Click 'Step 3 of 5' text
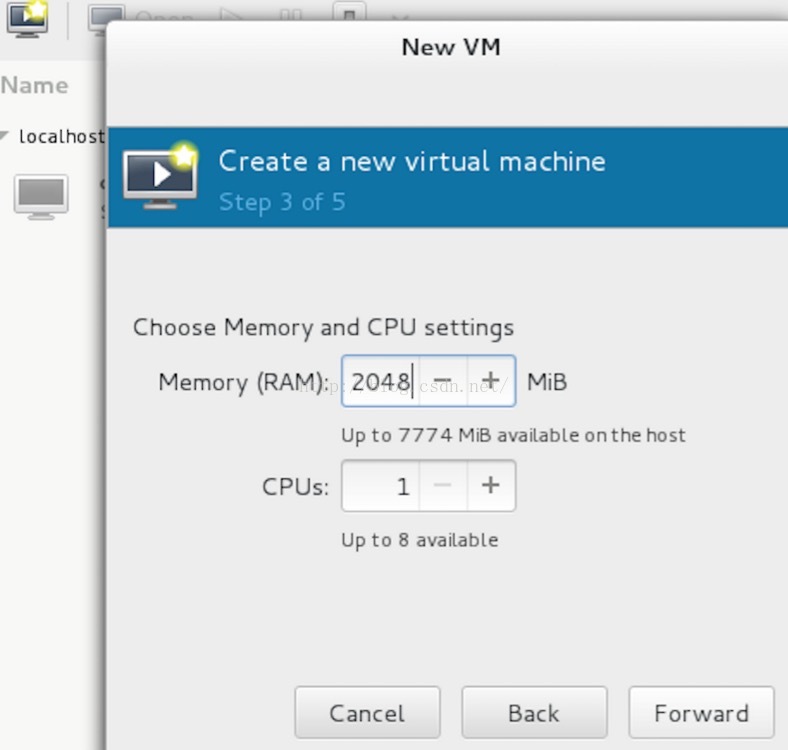The width and height of the screenshot is (788, 750). pos(282,202)
